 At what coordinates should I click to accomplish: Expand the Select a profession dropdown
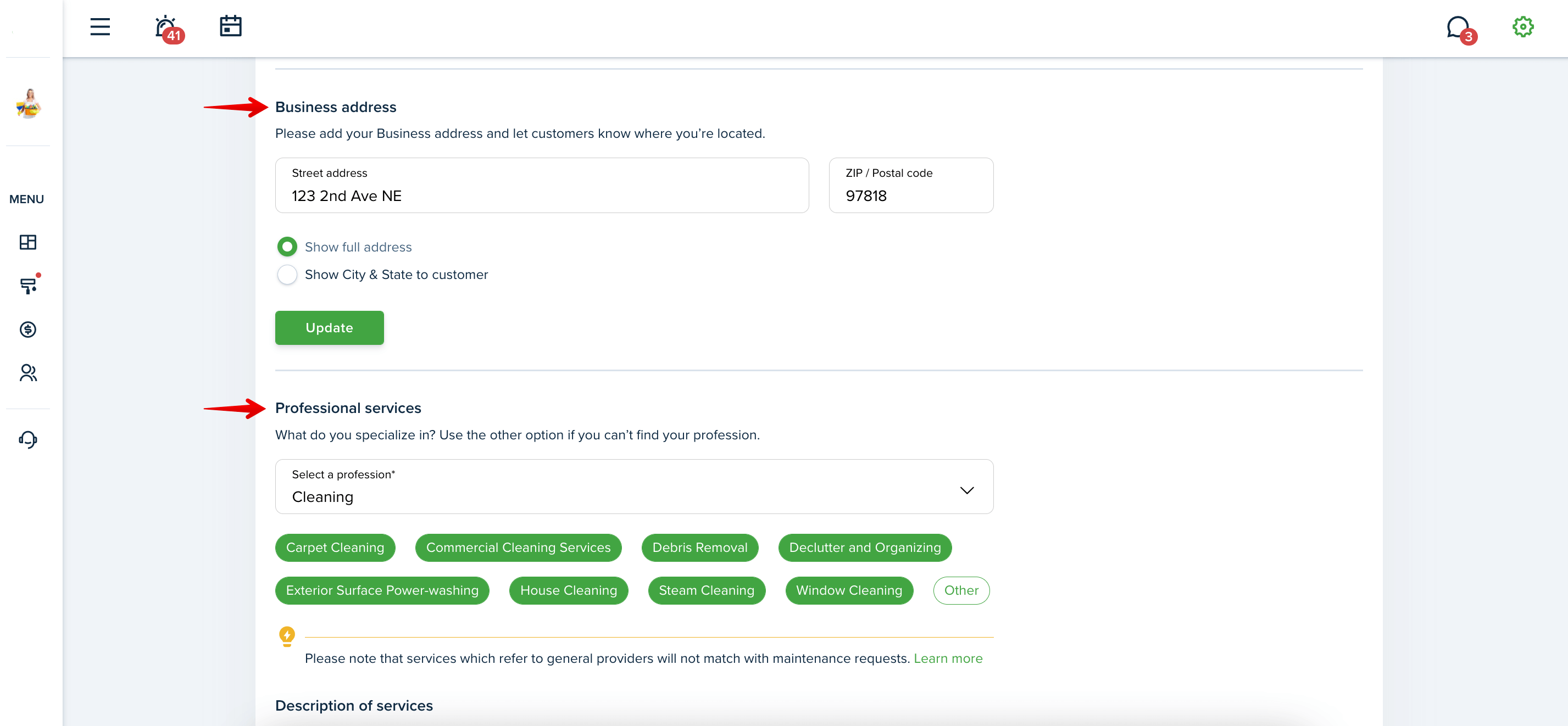(x=634, y=486)
